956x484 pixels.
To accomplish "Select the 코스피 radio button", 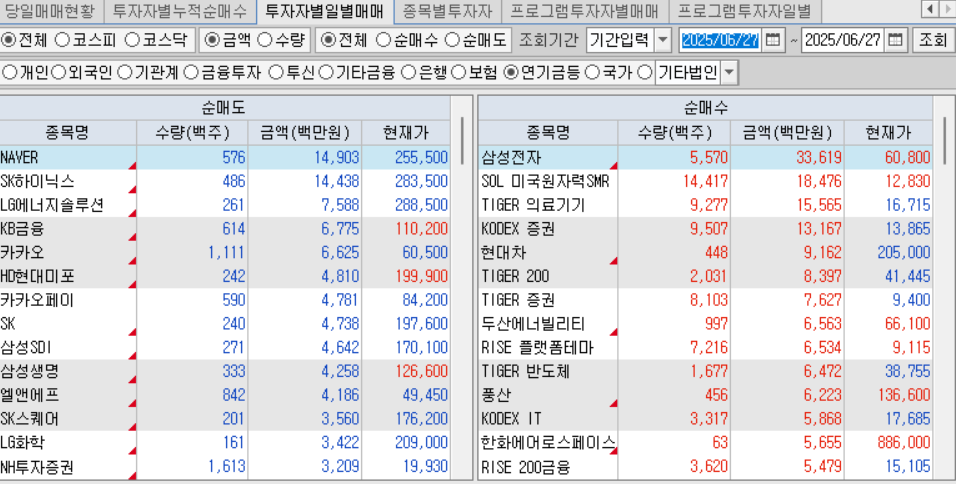I will click(x=62, y=40).
